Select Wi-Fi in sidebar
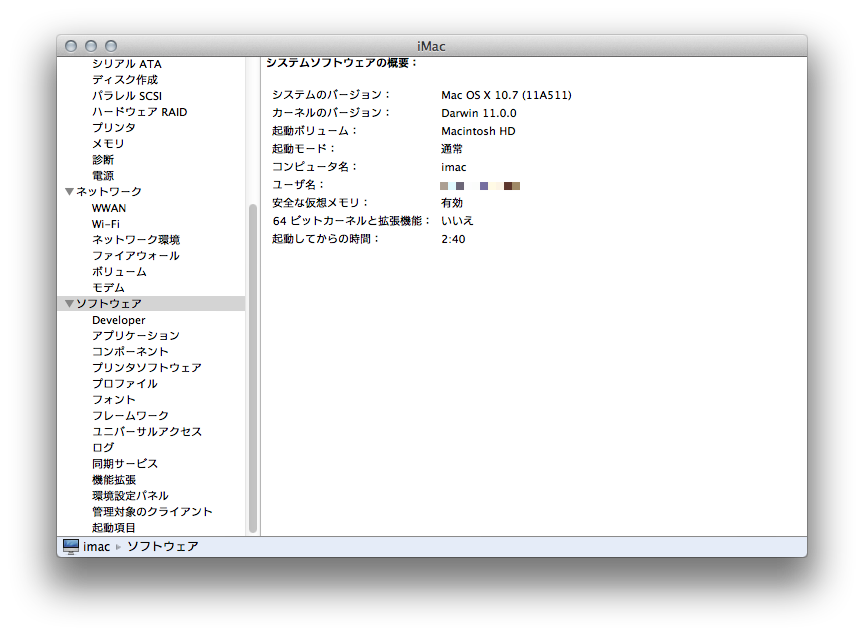The width and height of the screenshot is (864, 636). [105, 224]
